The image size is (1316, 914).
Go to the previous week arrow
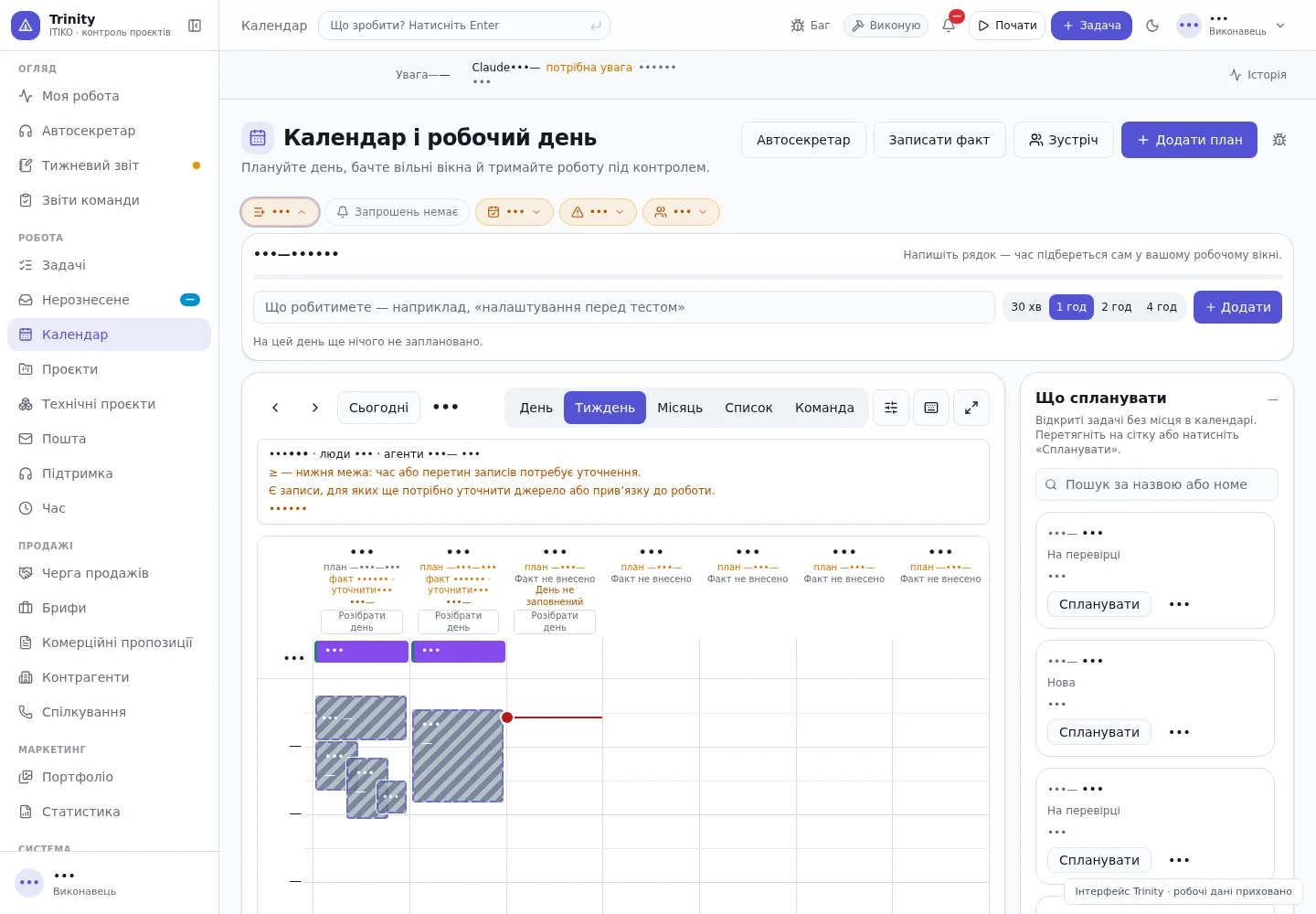point(275,408)
